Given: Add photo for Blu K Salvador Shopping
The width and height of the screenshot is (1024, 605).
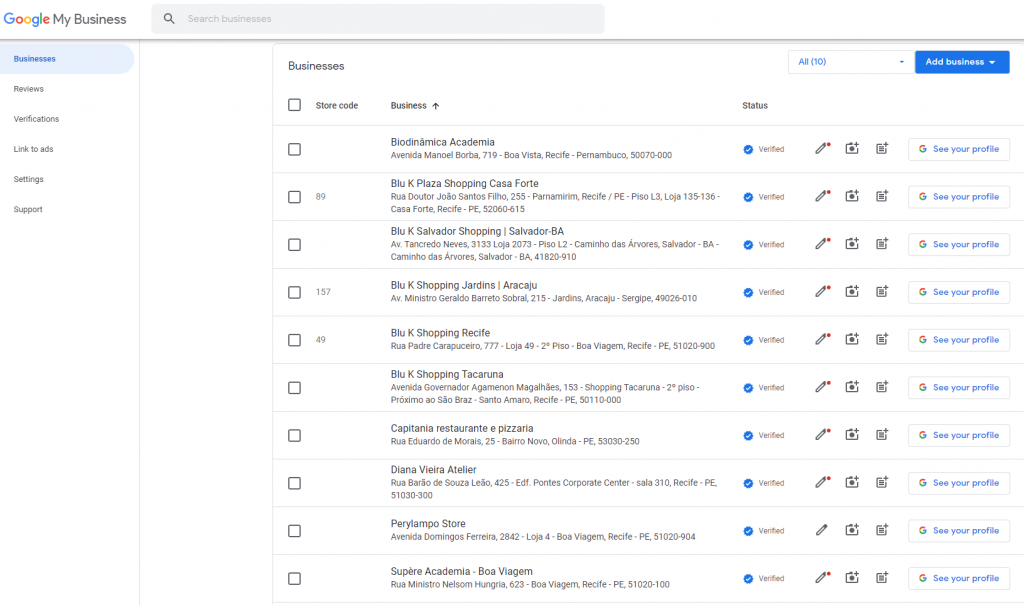Looking at the screenshot, I should pyautogui.click(x=852, y=244).
